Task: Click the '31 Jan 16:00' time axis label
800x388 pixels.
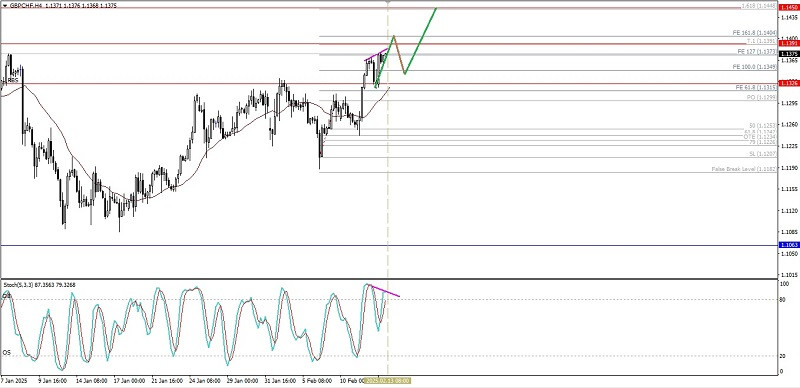Action: (280, 381)
